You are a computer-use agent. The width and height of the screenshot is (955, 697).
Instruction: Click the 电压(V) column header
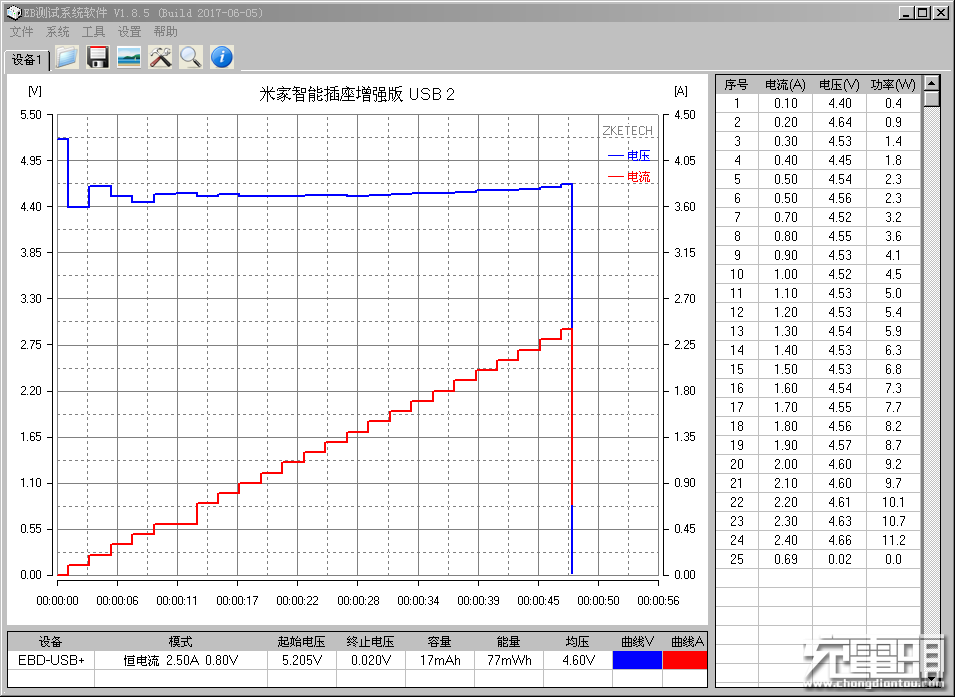839,85
